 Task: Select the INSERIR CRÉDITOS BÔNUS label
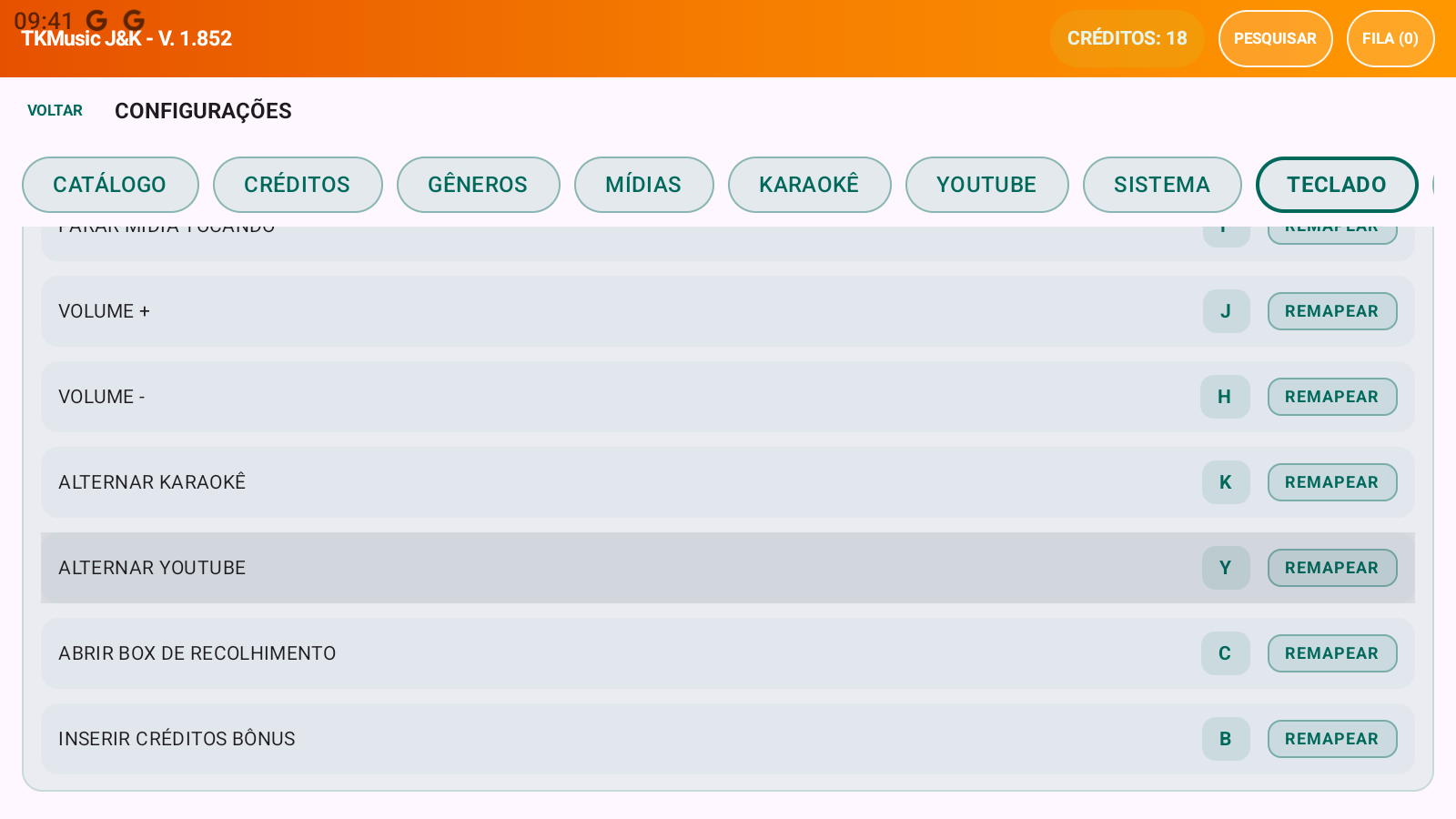177,739
